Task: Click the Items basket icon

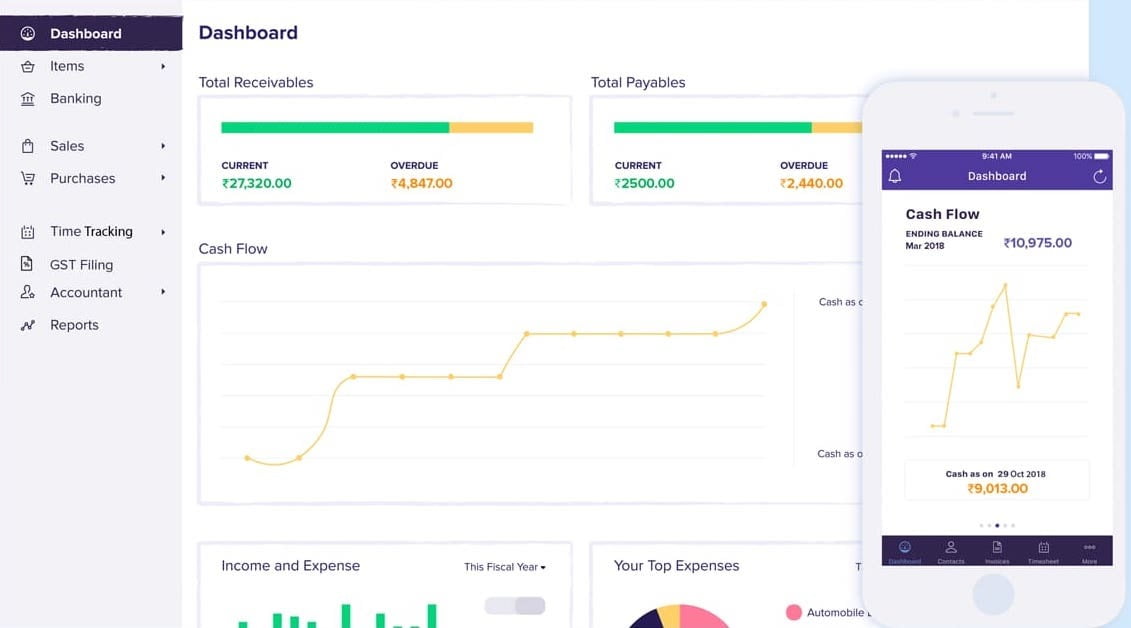Action: point(27,66)
